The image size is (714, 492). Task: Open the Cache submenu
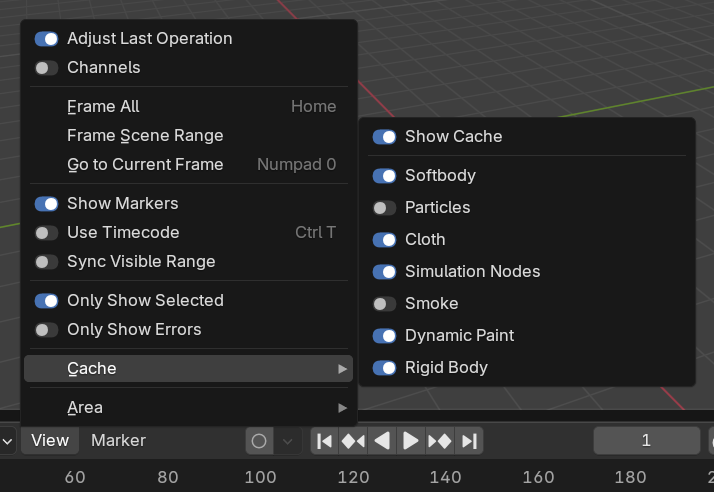tap(189, 369)
